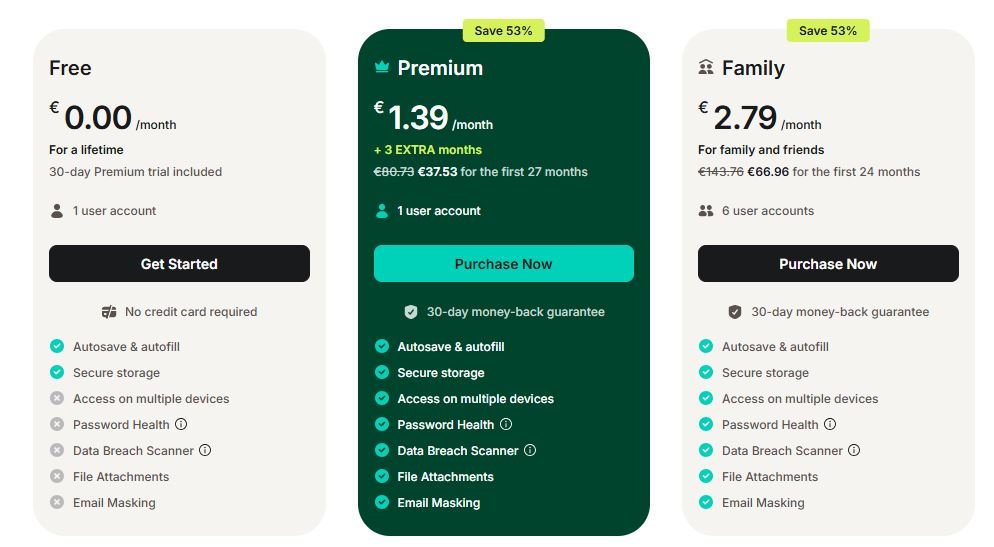994x547 pixels.
Task: Click the Family Save 53% badge
Action: point(827,31)
